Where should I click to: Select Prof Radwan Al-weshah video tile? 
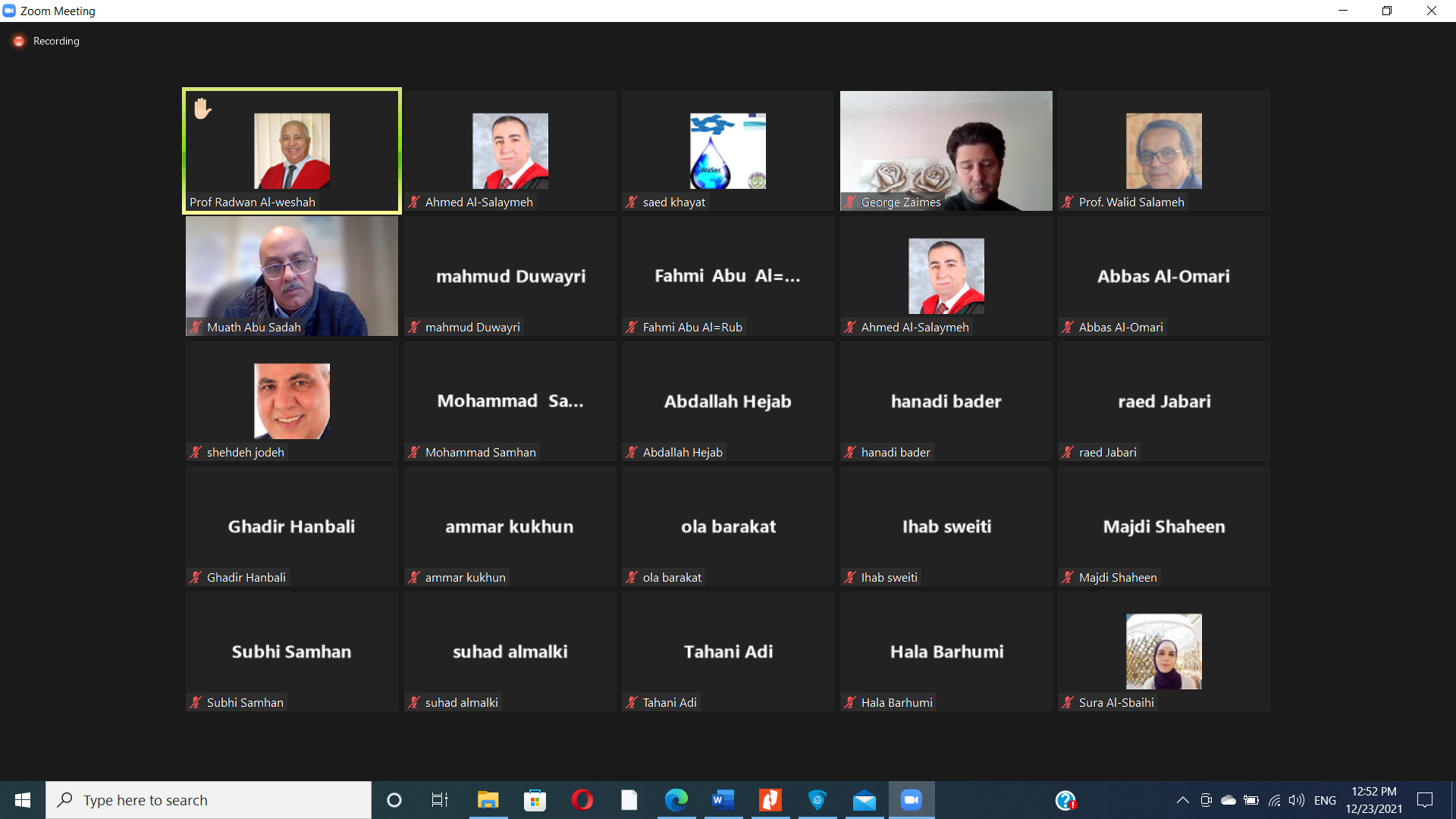click(292, 151)
